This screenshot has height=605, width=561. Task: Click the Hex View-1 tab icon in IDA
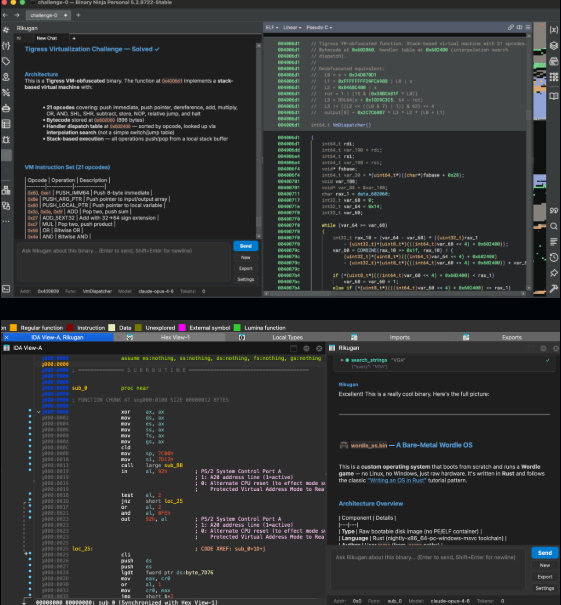point(130,337)
